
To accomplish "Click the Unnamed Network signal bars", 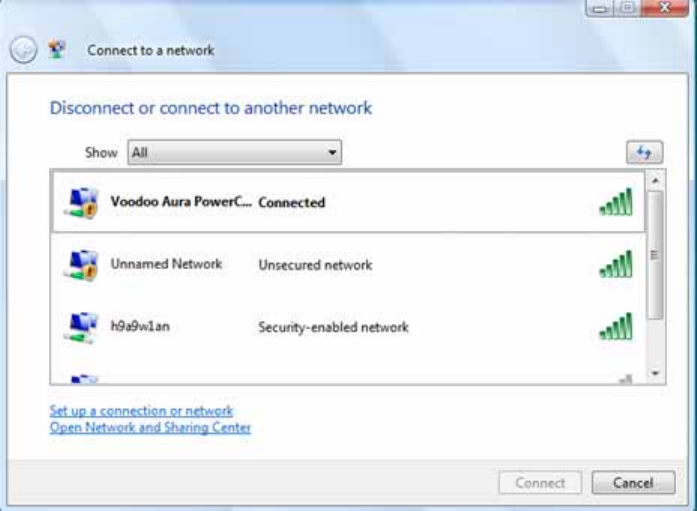I will point(616,266).
